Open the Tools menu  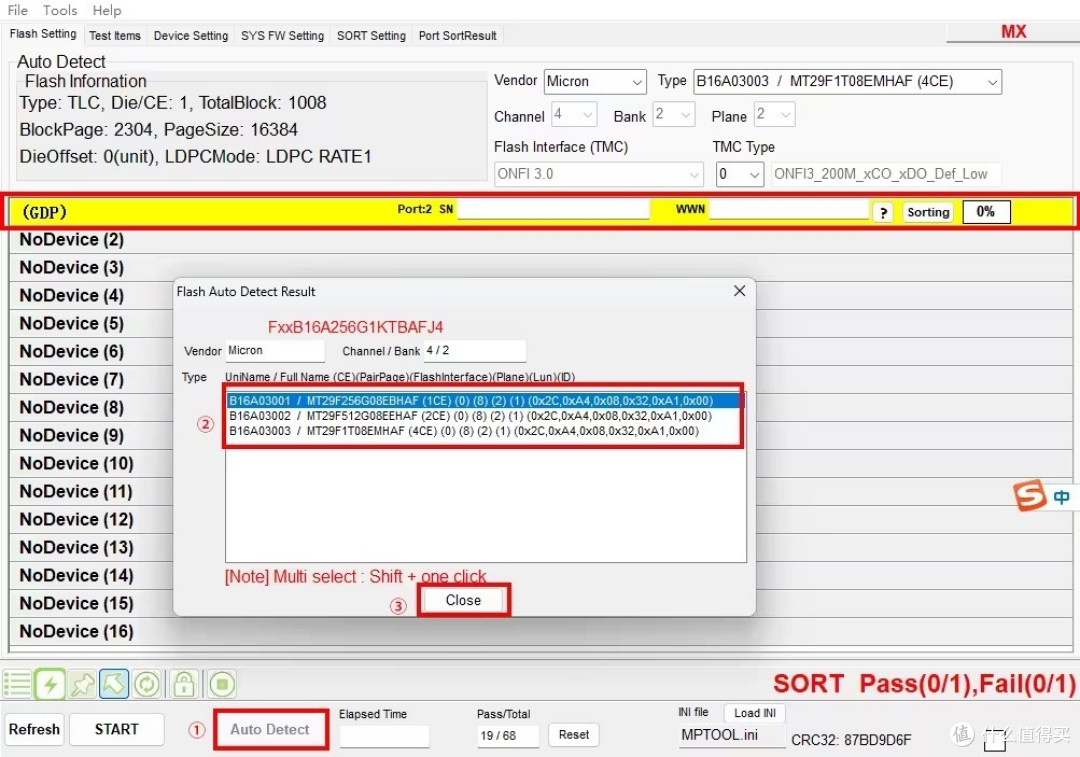pyautogui.click(x=60, y=10)
